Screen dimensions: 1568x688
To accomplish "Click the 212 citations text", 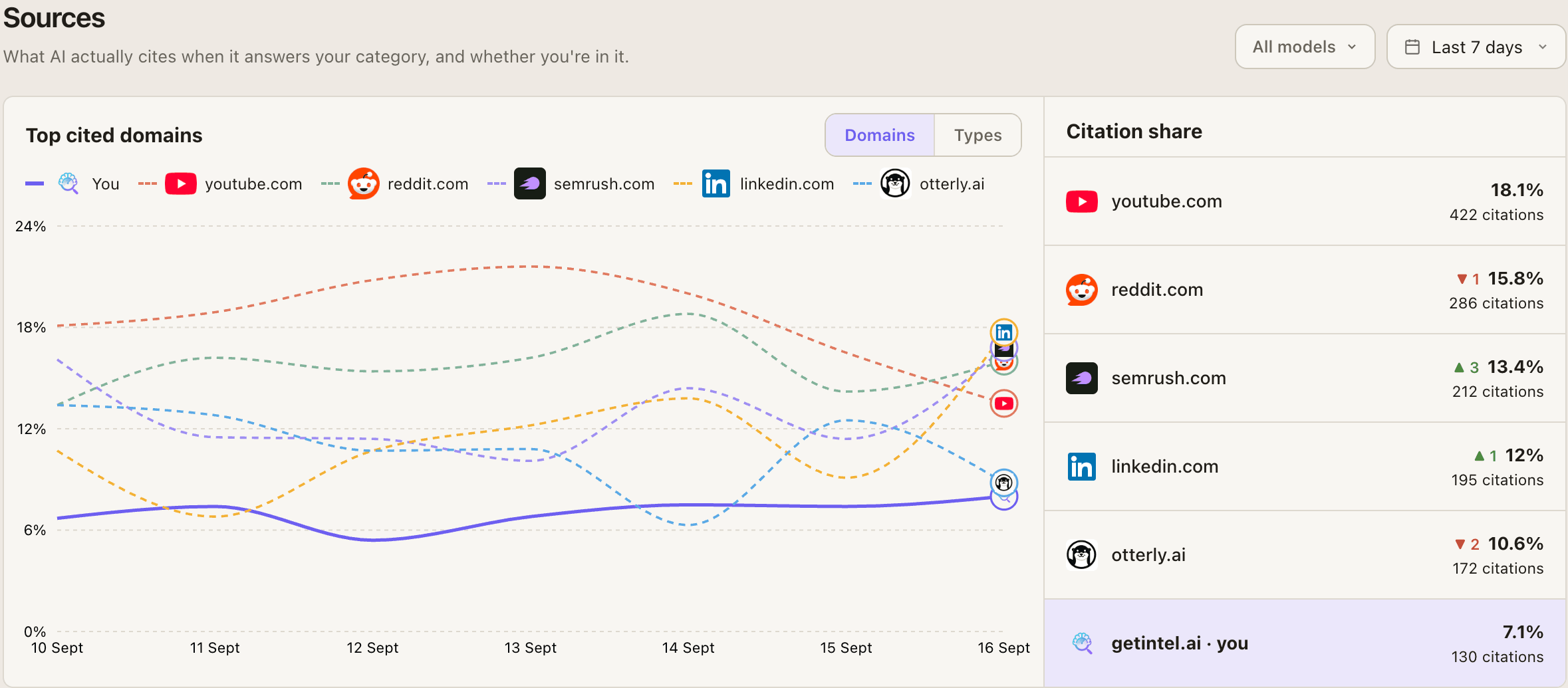I will [x=1498, y=392].
